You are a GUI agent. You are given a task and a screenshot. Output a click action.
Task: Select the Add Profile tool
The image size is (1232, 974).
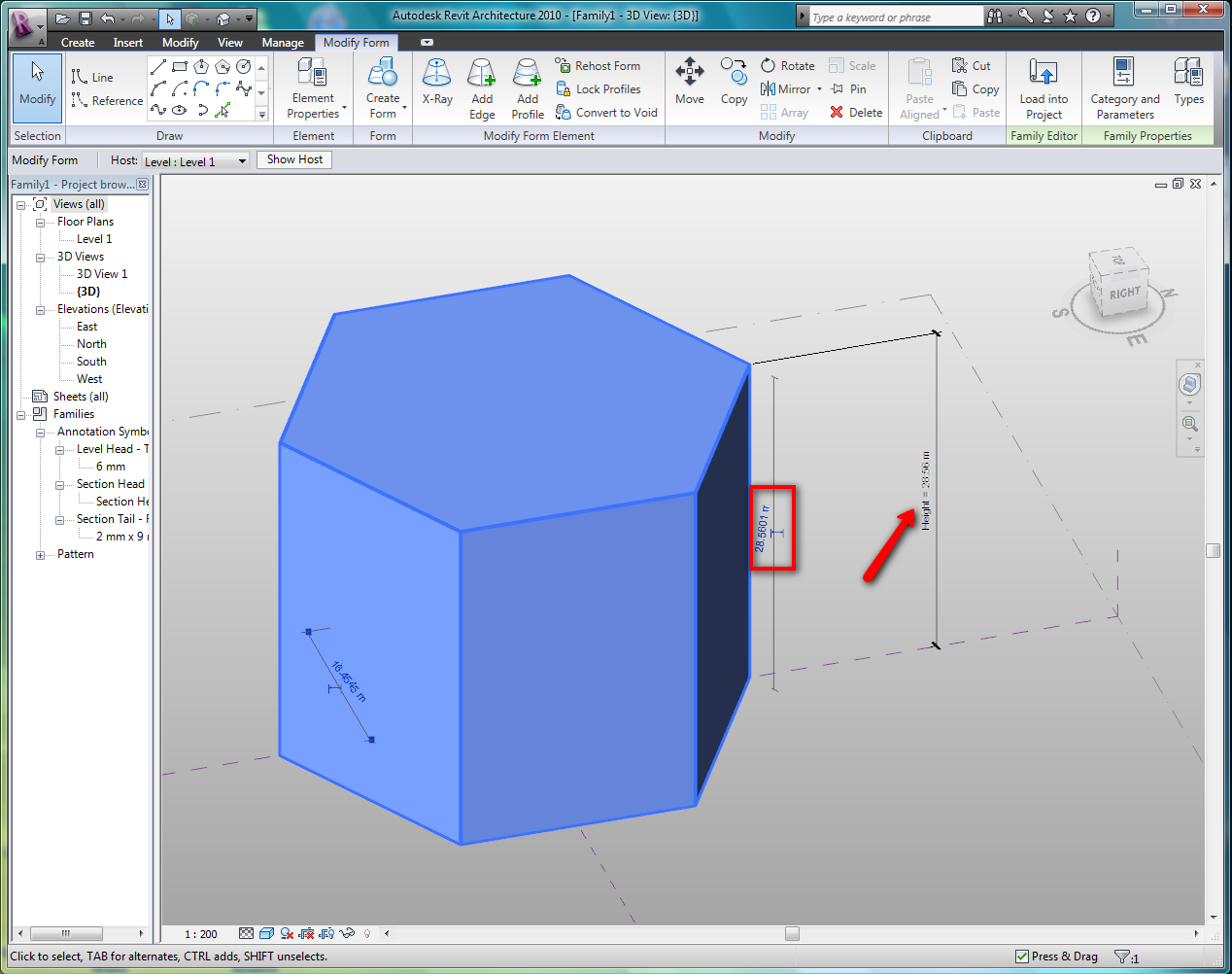[527, 86]
